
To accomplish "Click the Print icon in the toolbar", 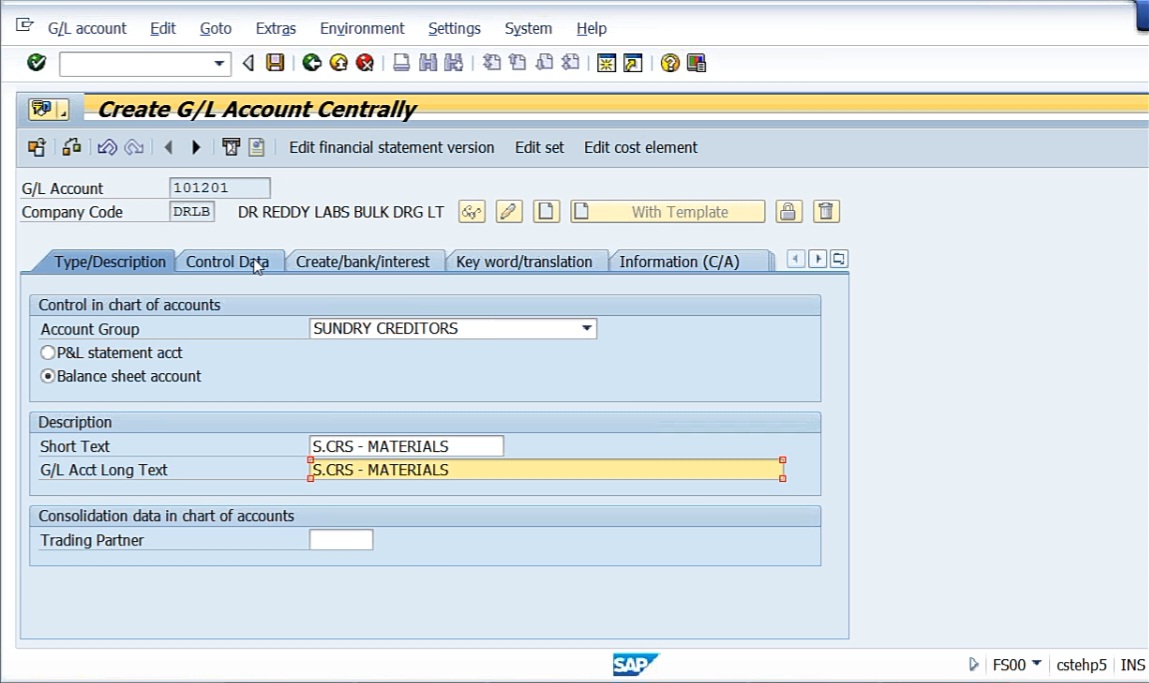I will pyautogui.click(x=401, y=63).
